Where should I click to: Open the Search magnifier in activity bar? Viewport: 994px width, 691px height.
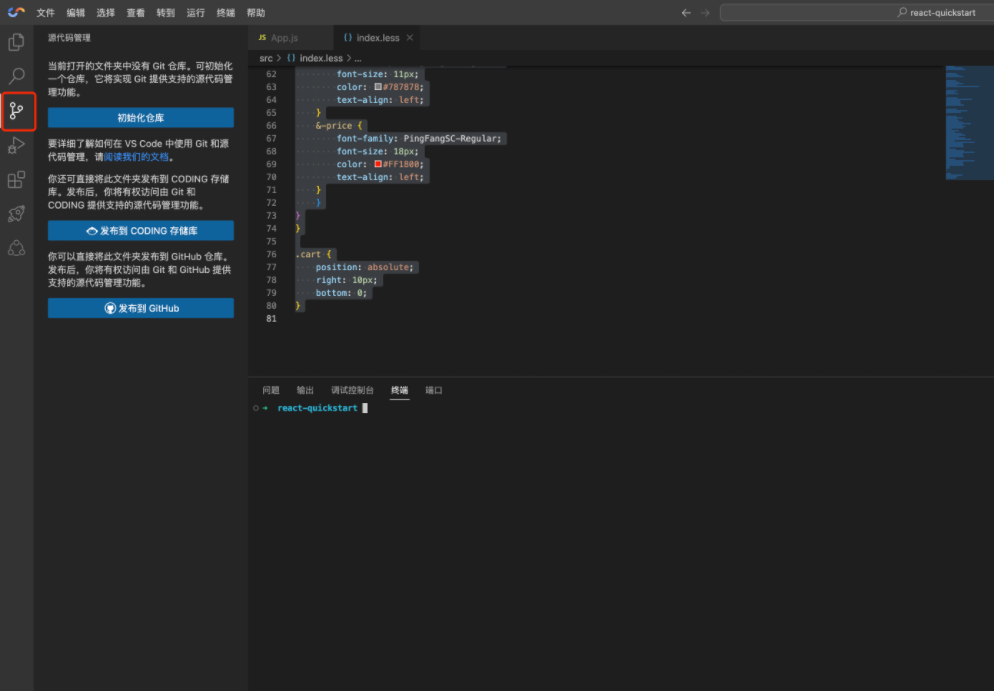pos(16,76)
